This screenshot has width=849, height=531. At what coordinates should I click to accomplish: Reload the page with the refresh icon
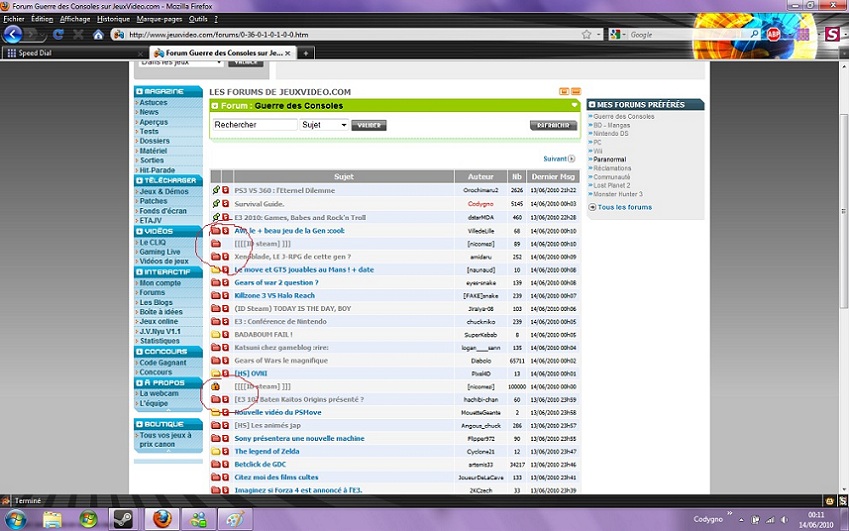pyautogui.click(x=59, y=34)
